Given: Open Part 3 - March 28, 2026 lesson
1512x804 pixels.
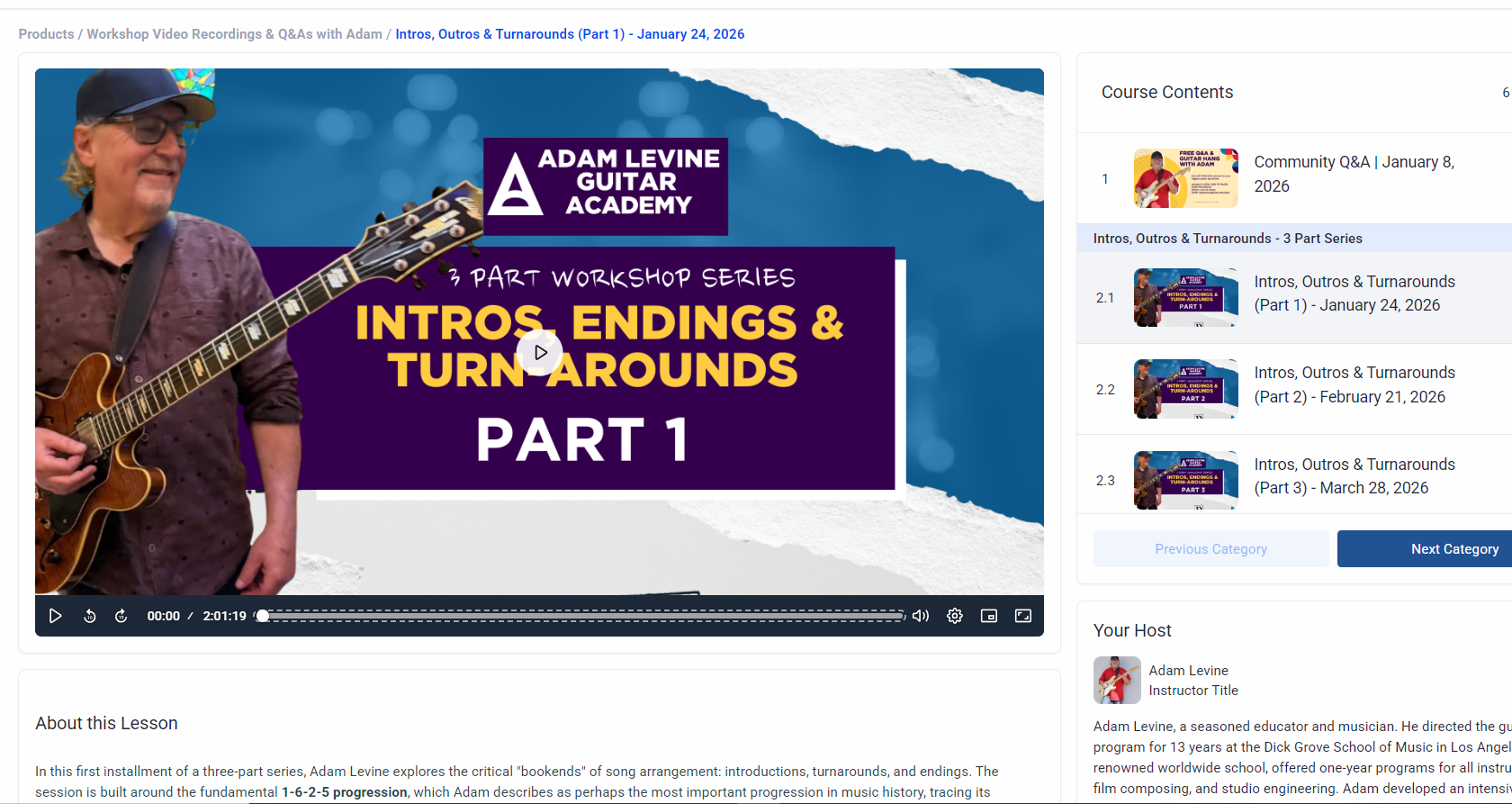Looking at the screenshot, I should click(1354, 476).
